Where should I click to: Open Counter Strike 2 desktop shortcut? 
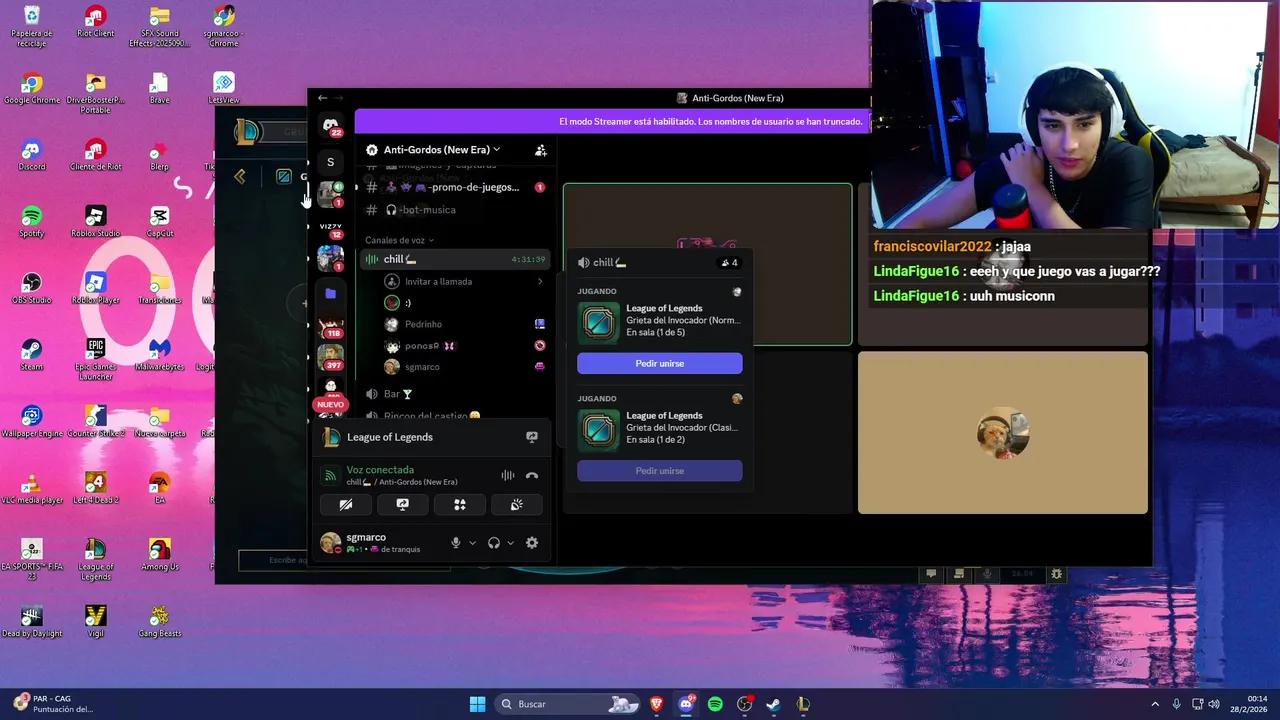pos(96,422)
